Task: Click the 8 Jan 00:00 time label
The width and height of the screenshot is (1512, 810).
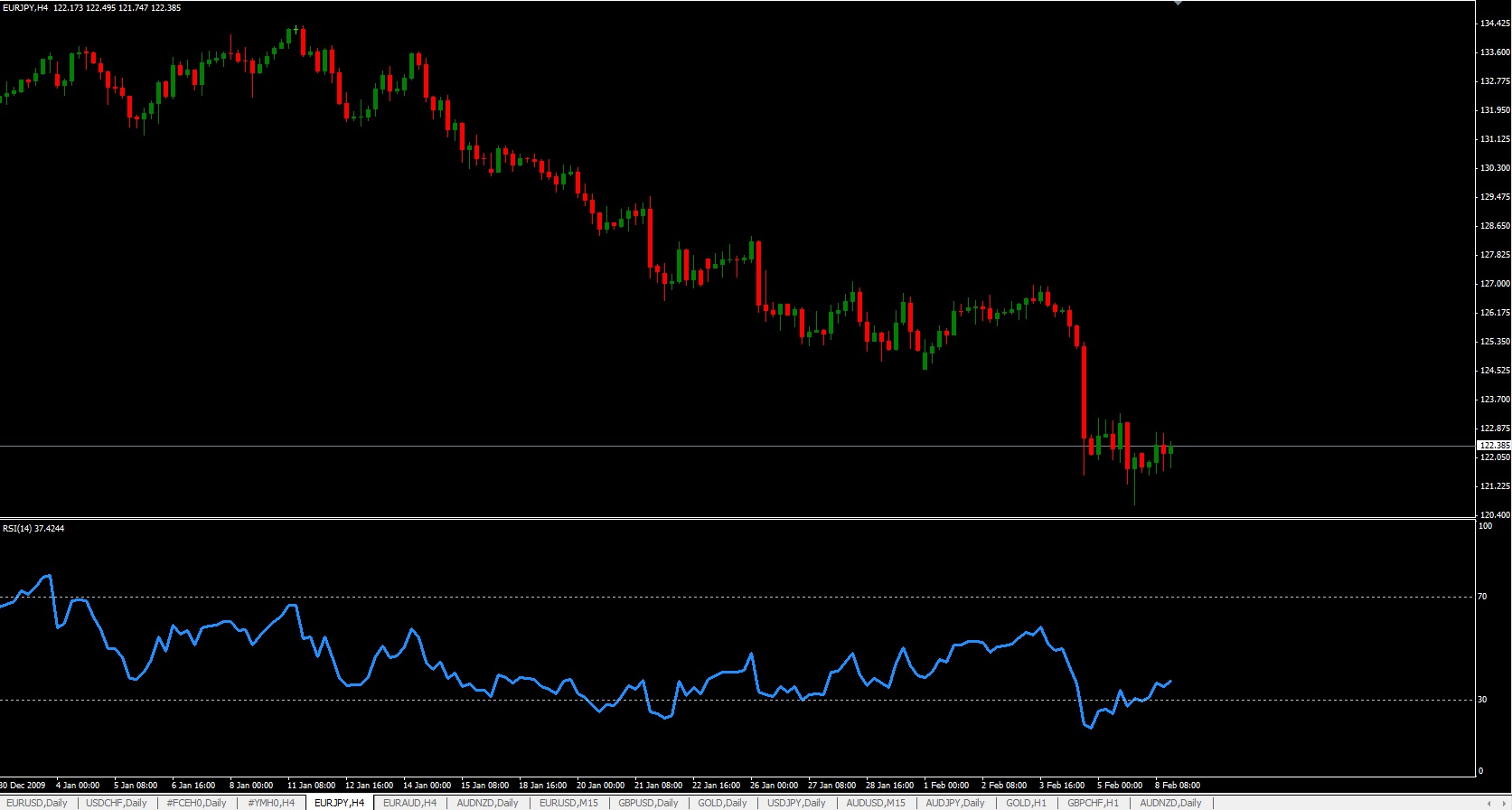Action: pos(251,786)
